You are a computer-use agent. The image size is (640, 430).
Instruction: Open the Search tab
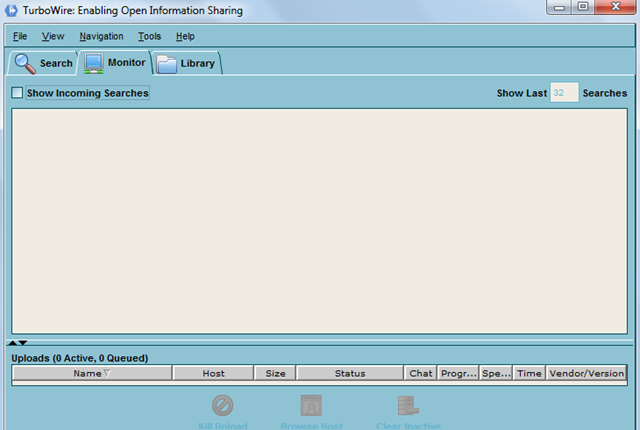[42, 63]
